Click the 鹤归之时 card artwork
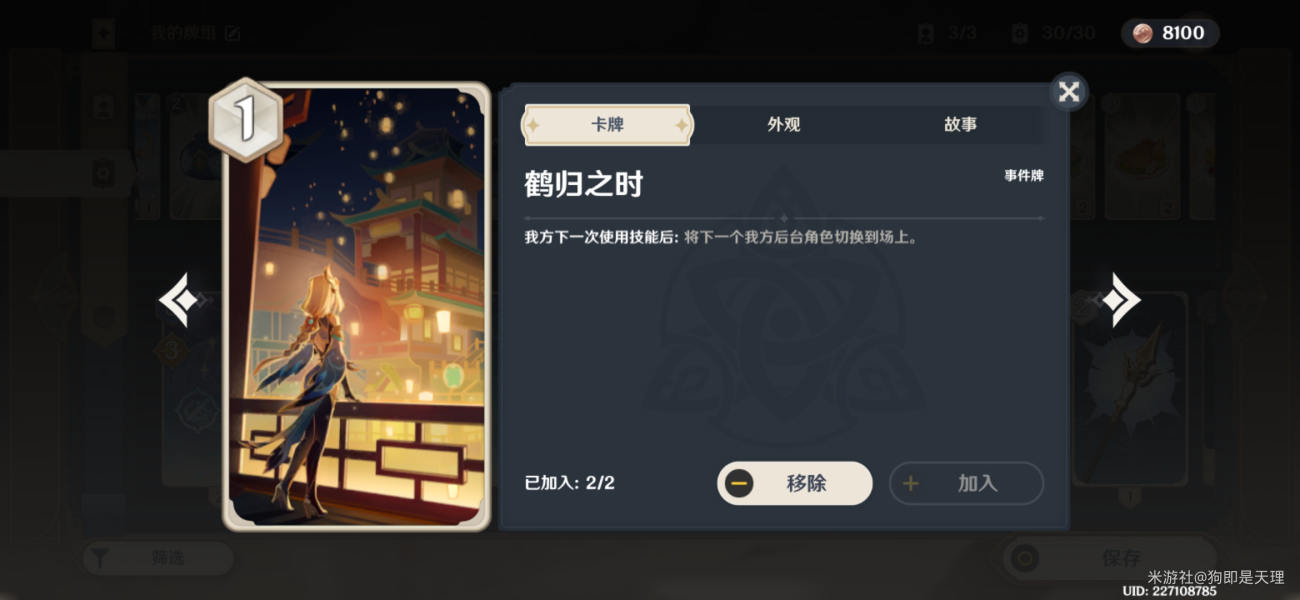The image size is (1300, 600). tap(356, 305)
